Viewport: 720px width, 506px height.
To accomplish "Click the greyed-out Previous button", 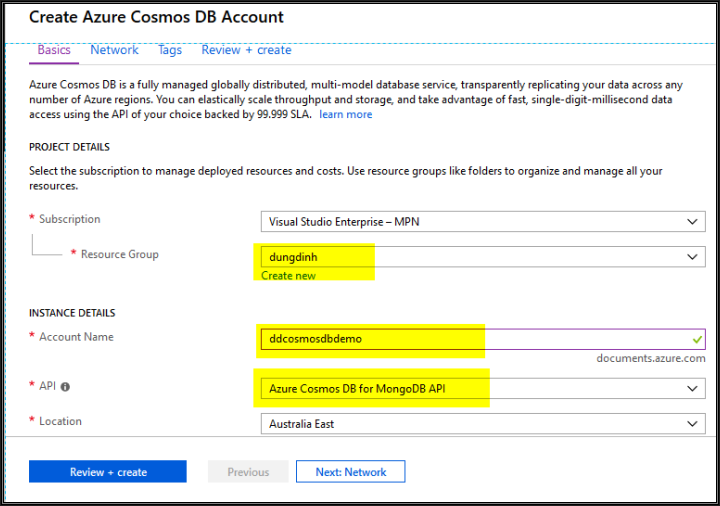I will click(x=248, y=472).
